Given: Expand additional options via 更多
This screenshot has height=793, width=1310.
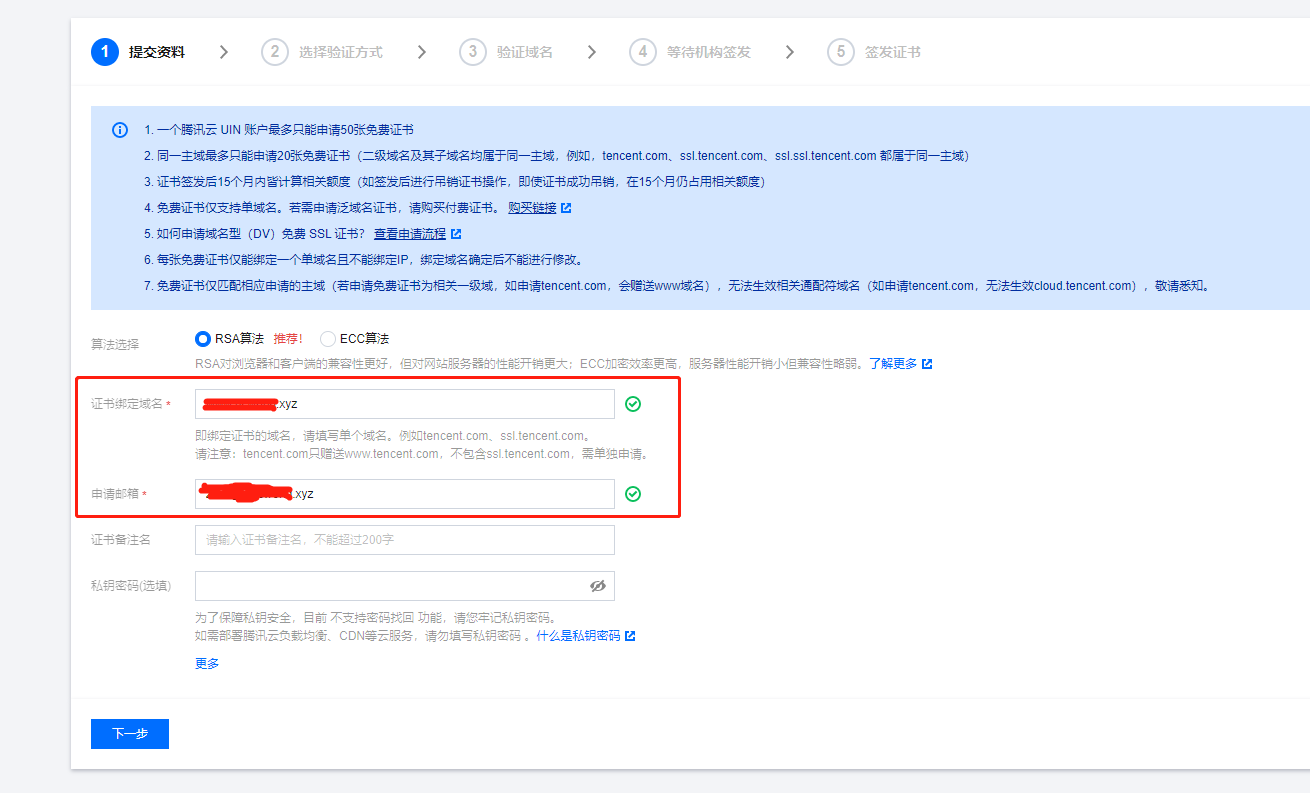Looking at the screenshot, I should [x=207, y=663].
